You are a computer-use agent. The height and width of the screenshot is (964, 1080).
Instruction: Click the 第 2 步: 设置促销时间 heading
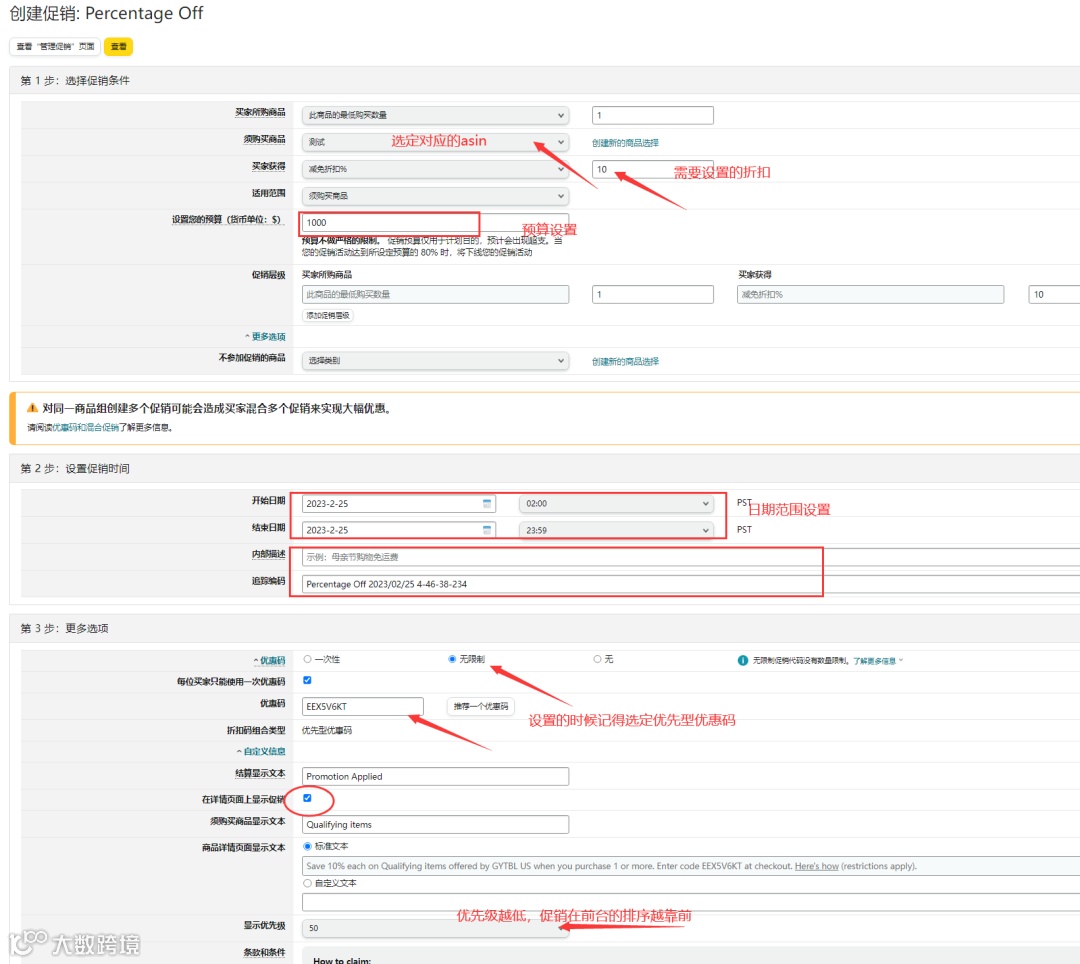click(74, 468)
